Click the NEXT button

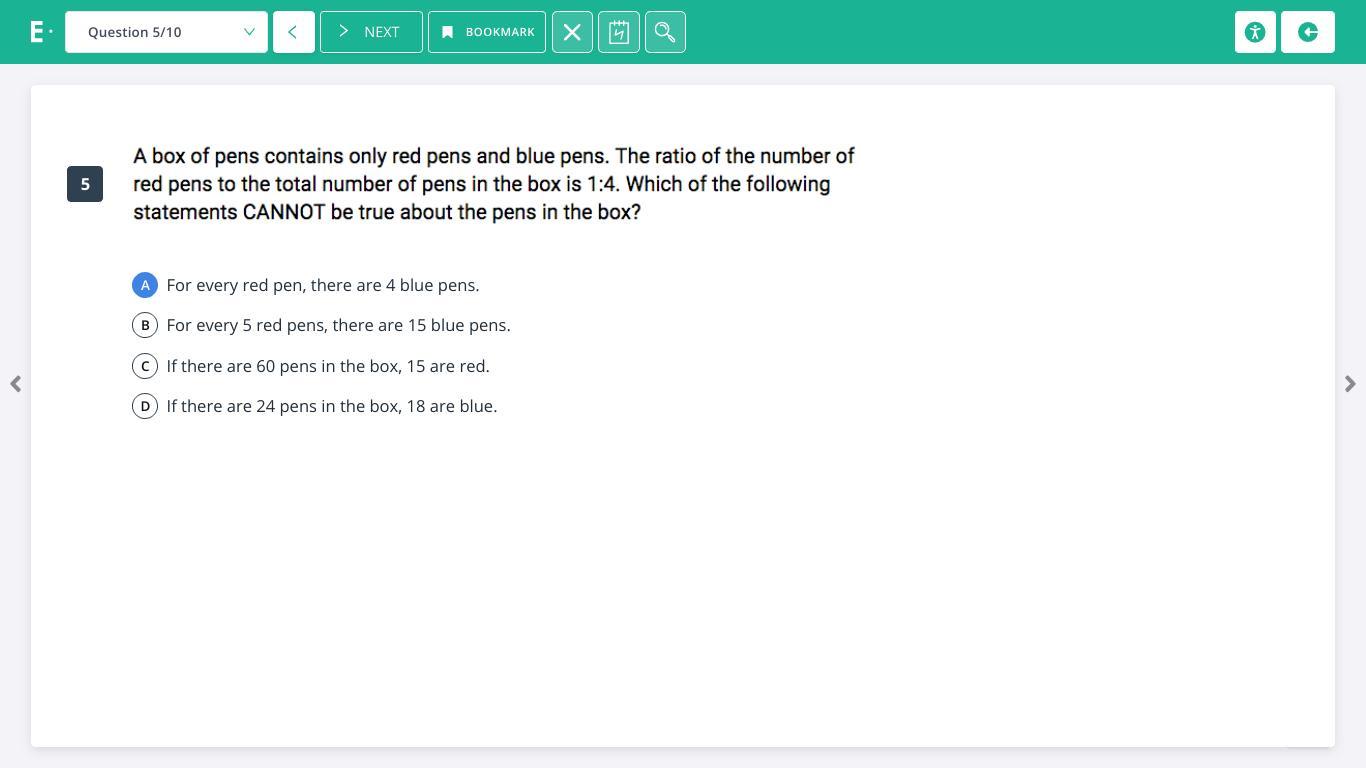point(371,32)
